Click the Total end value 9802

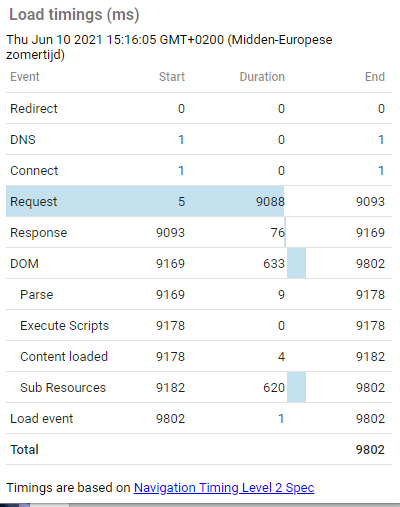pyautogui.click(x=370, y=450)
